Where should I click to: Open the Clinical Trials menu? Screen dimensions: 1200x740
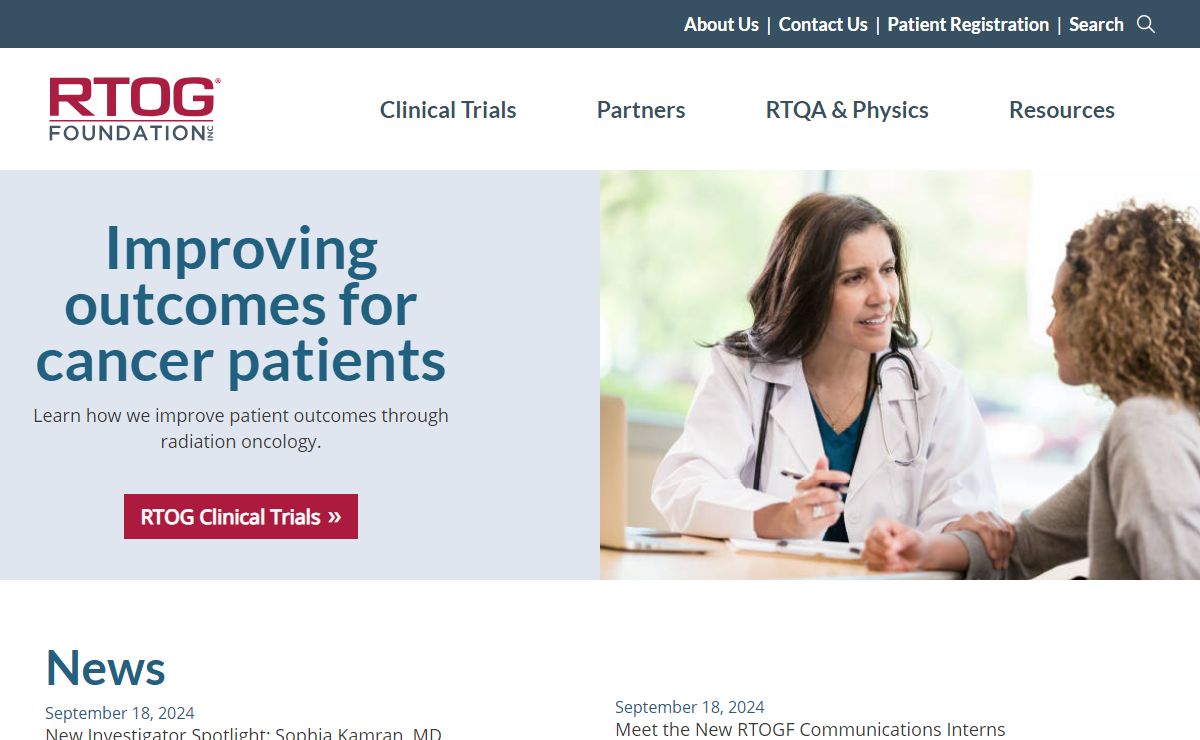tap(448, 110)
